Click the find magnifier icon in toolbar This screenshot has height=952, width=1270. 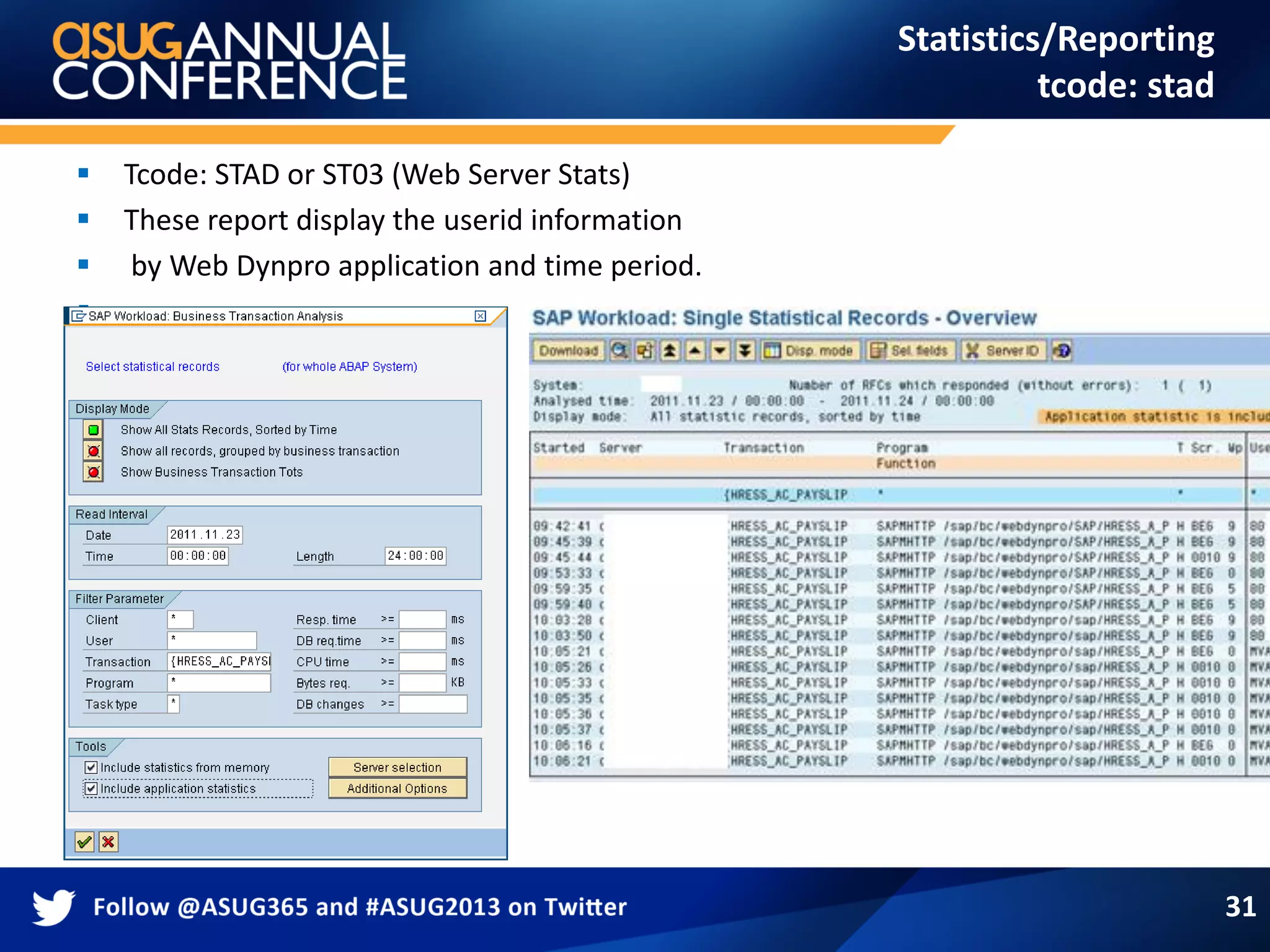(619, 351)
